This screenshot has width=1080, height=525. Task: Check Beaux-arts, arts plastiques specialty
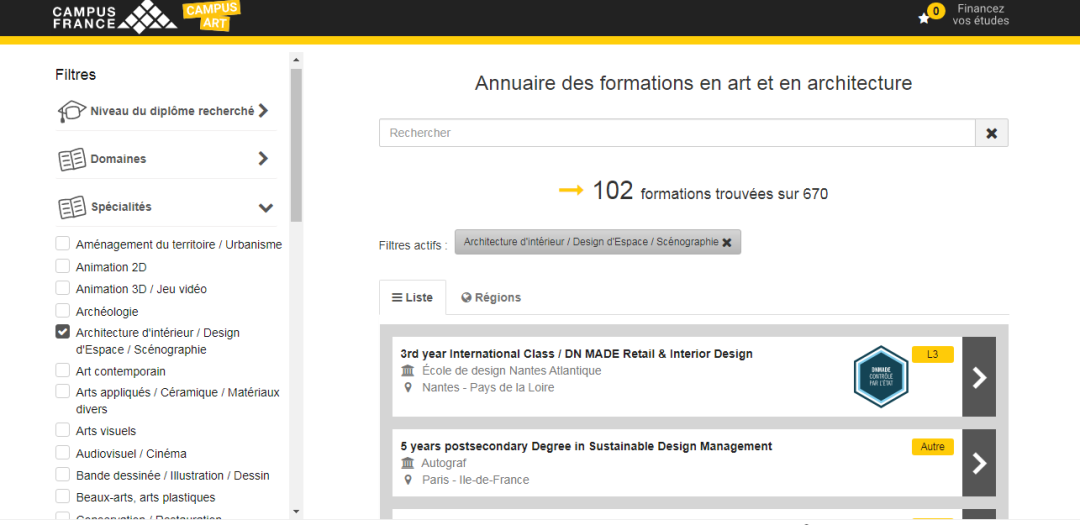pyautogui.click(x=63, y=497)
